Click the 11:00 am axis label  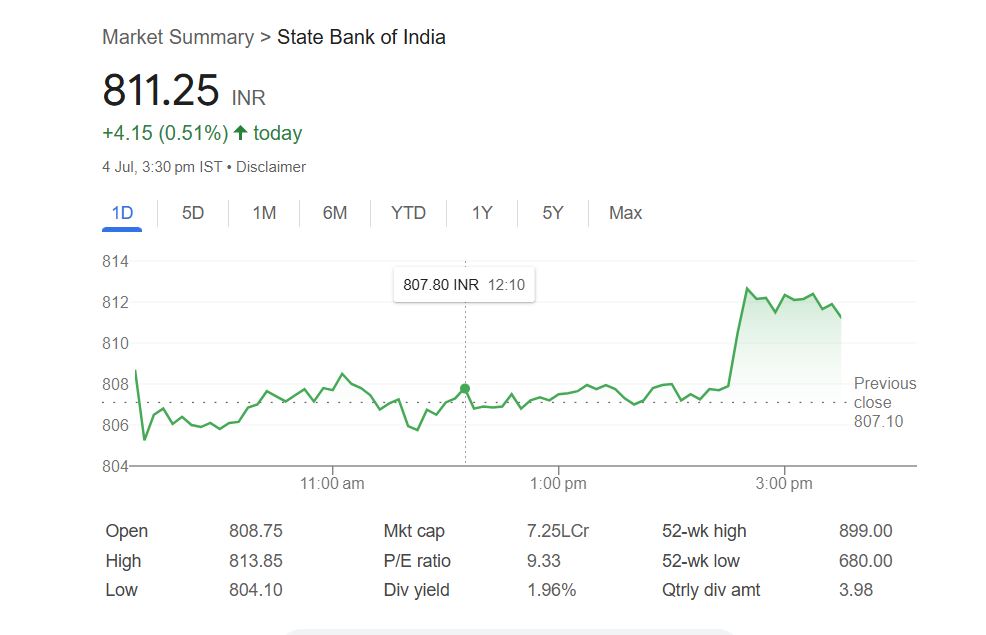click(332, 484)
